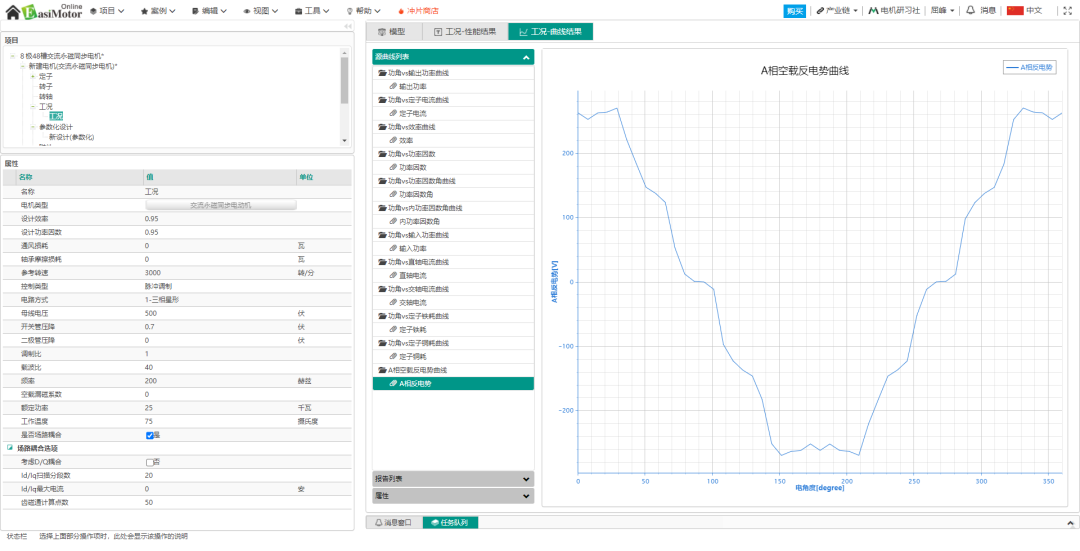Click the 母线电压 value 500
Screen dimensions: 1080x551
[151, 313]
